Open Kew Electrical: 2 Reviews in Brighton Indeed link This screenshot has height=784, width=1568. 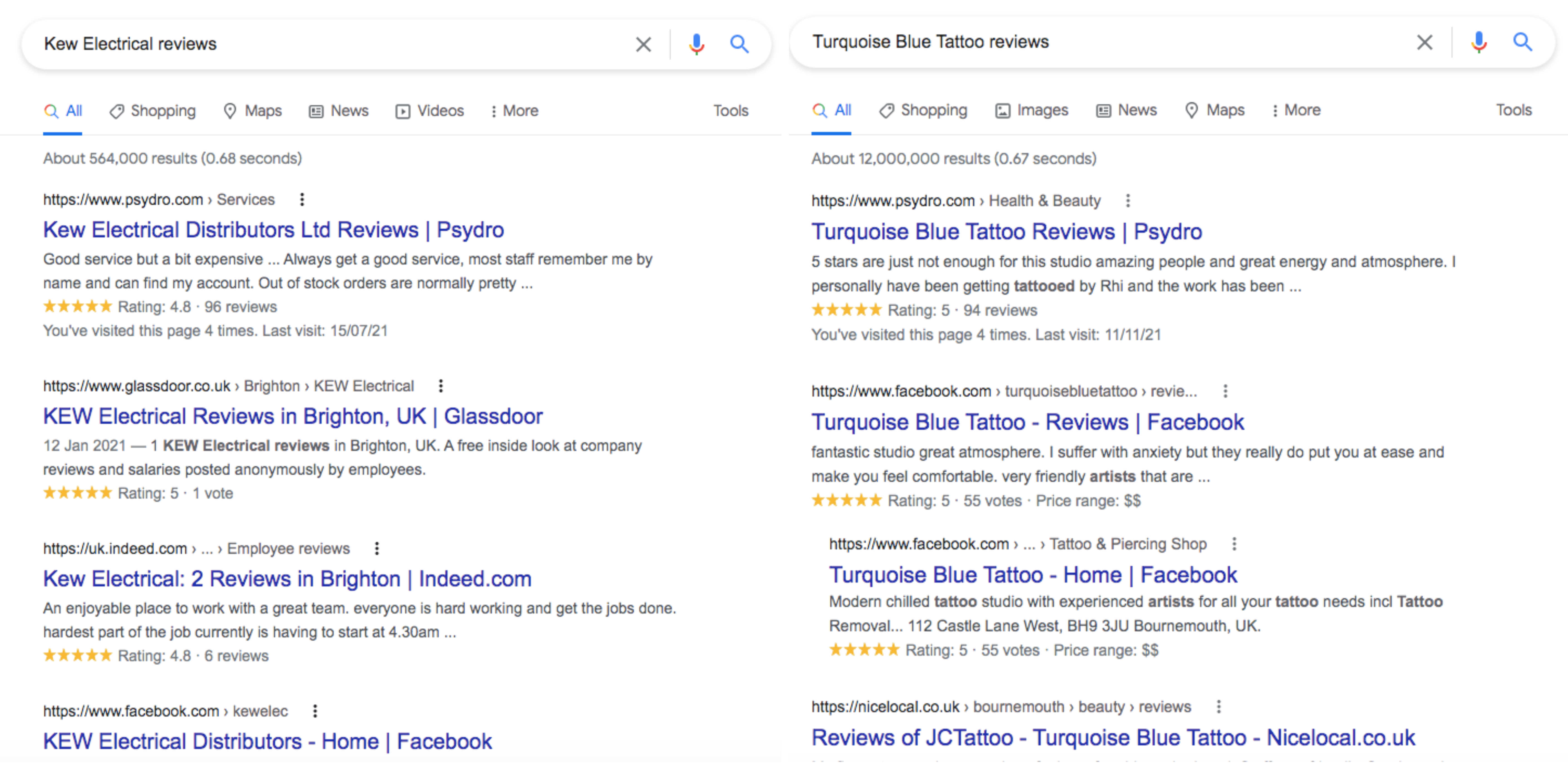pyautogui.click(x=287, y=579)
